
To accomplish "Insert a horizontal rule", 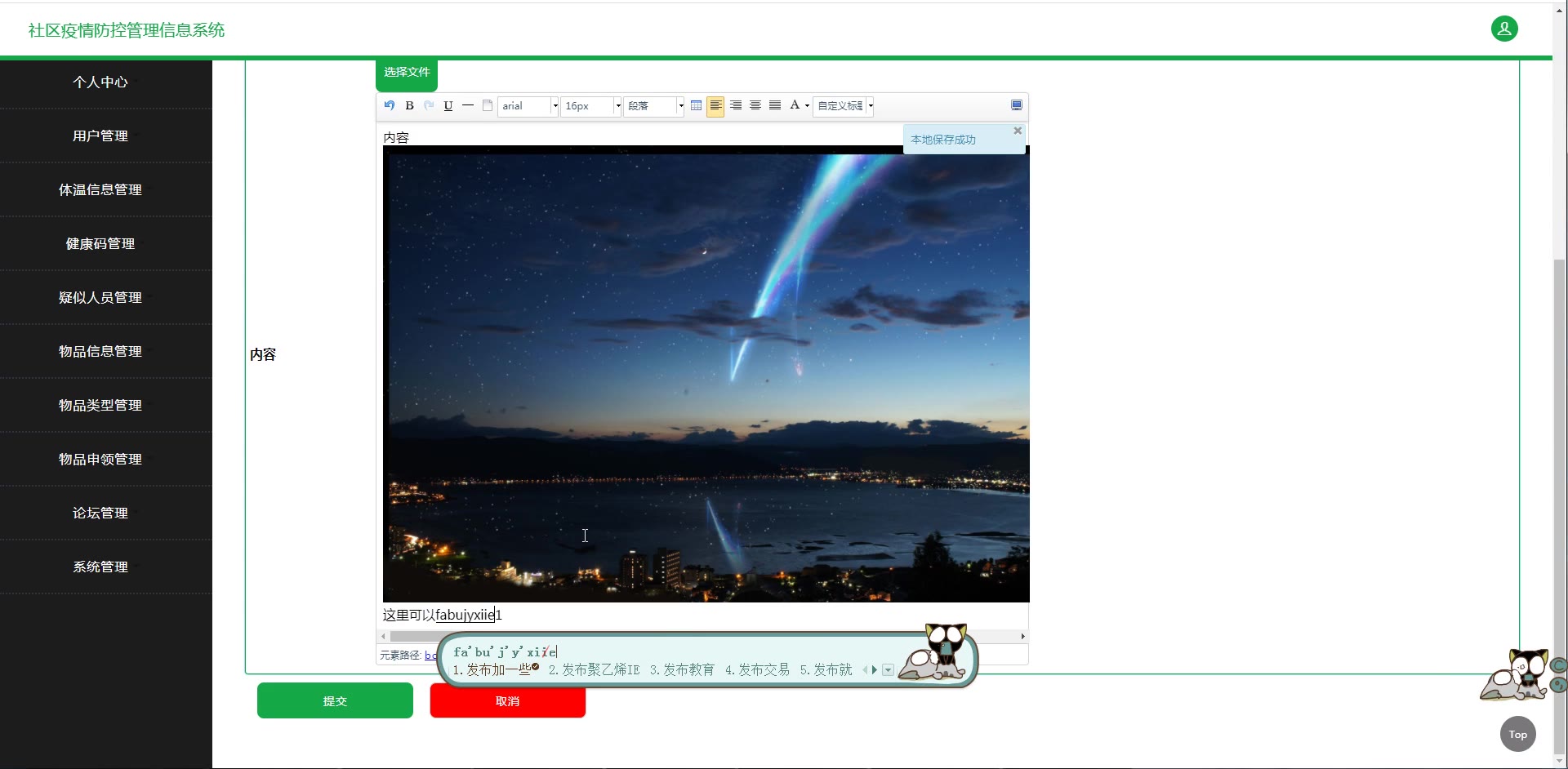I will (x=468, y=105).
